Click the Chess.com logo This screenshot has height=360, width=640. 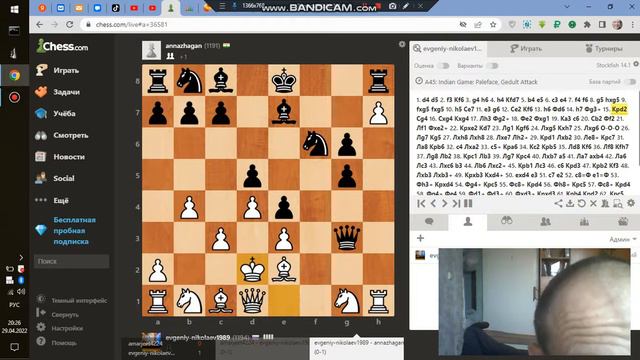pyautogui.click(x=62, y=46)
